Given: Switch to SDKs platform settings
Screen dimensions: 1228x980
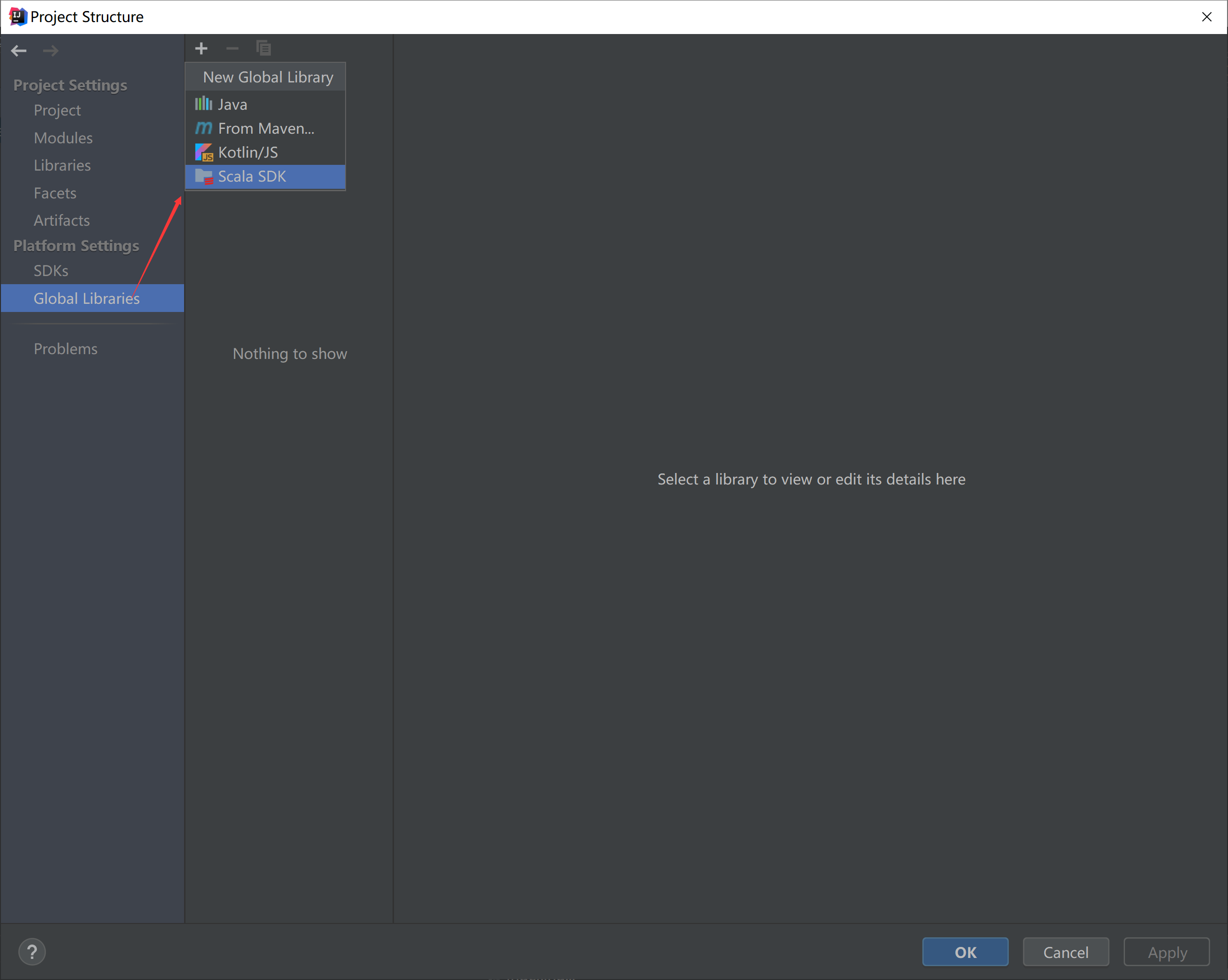Looking at the screenshot, I should coord(51,271).
